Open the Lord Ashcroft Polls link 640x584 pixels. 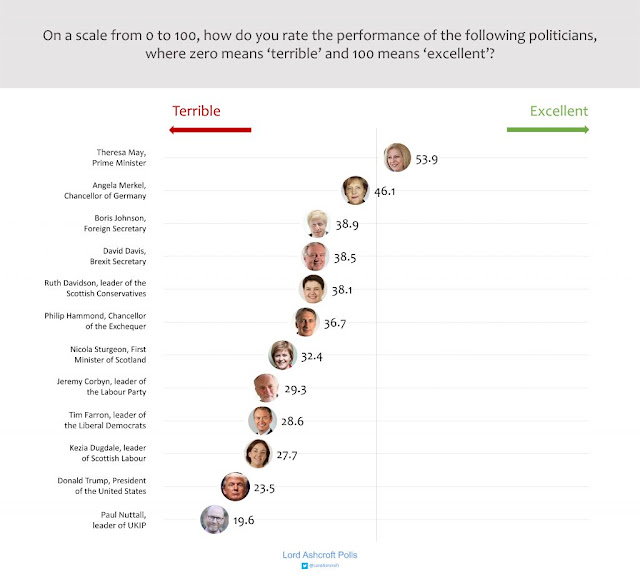click(320, 553)
